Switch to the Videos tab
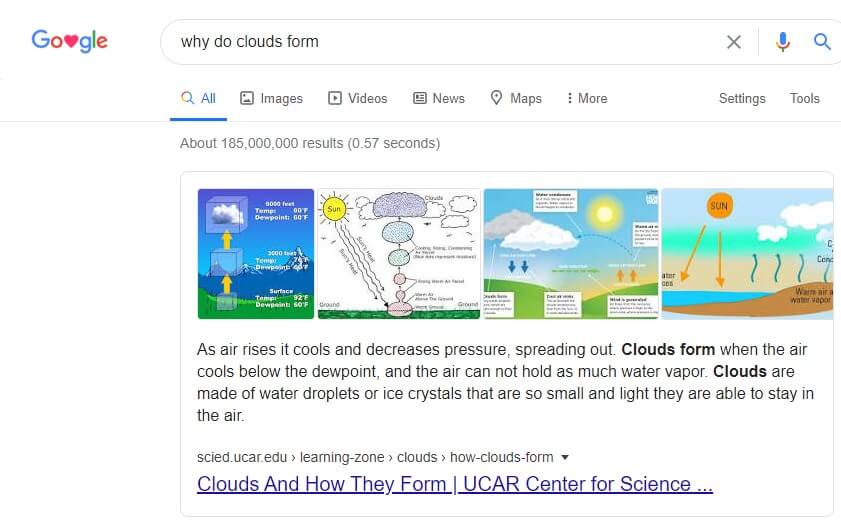 tap(358, 98)
